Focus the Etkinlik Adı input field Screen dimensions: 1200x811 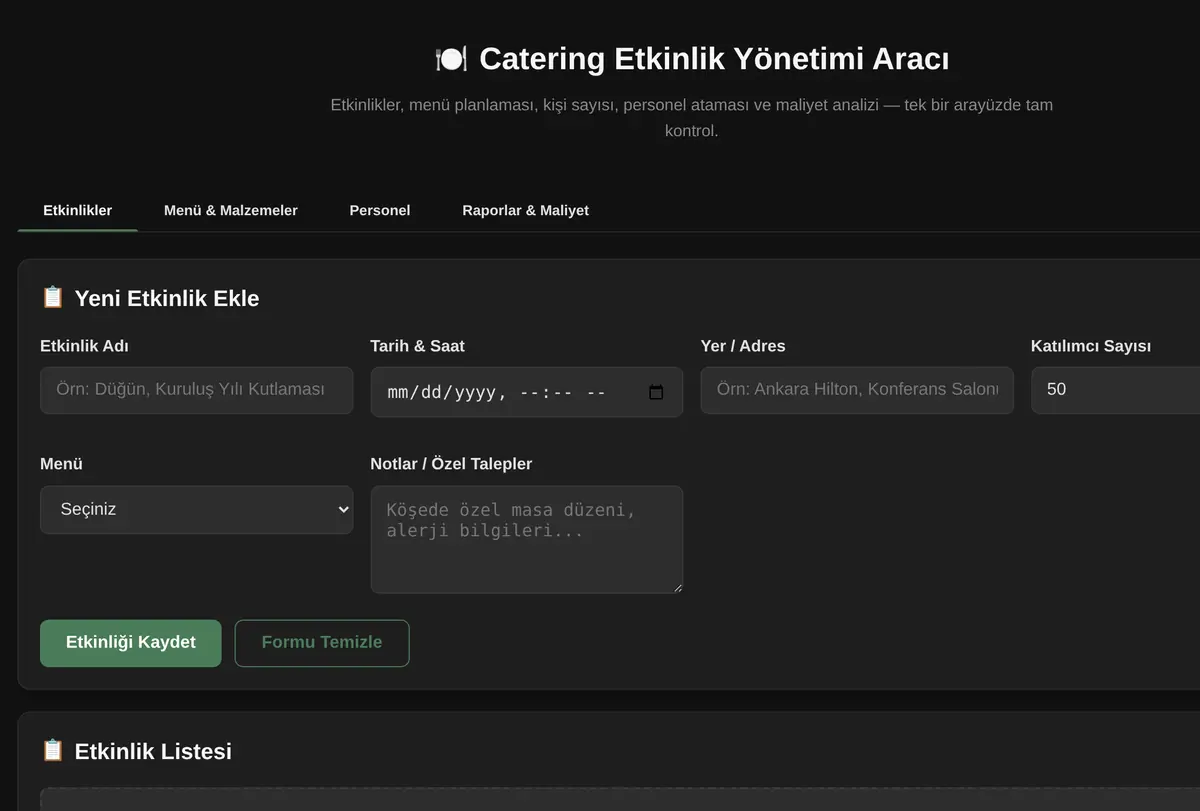[197, 390]
